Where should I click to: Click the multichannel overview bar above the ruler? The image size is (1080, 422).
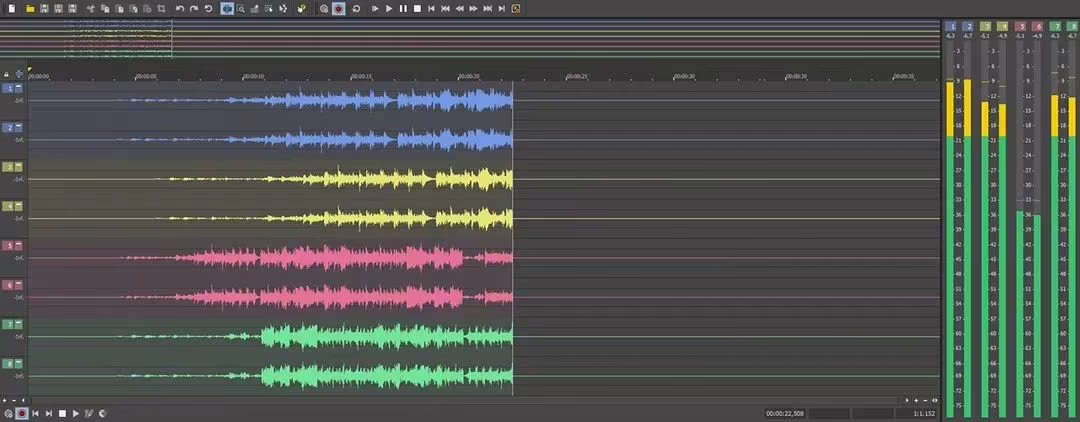coord(470,39)
